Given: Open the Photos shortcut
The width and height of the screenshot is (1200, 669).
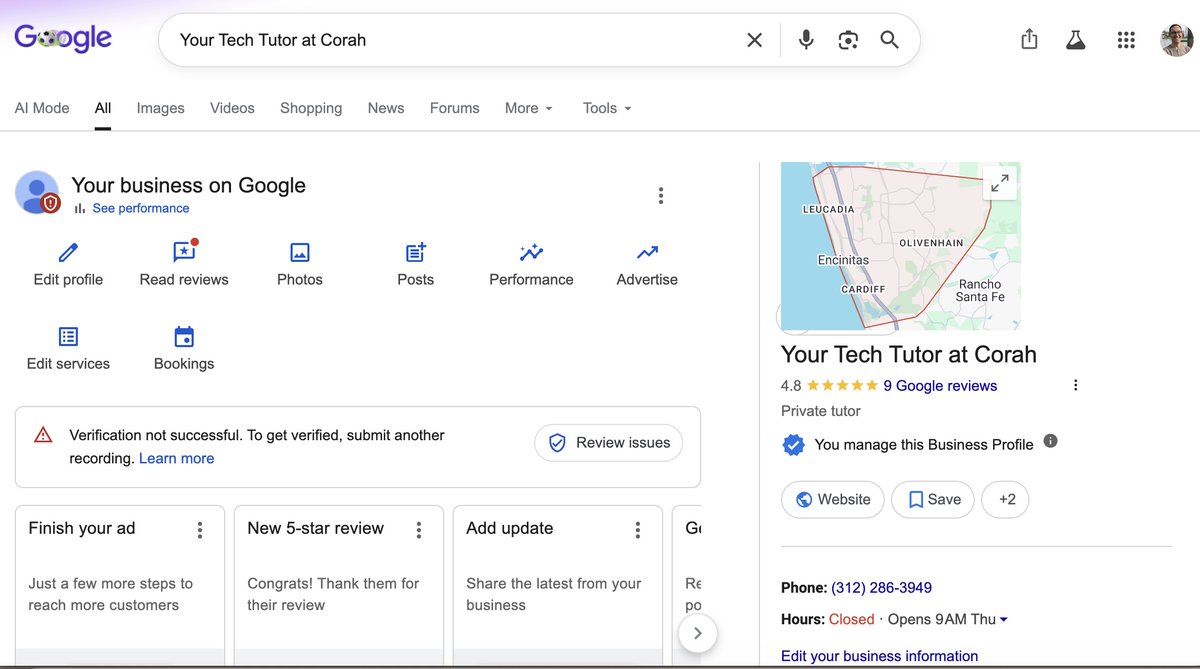Looking at the screenshot, I should coord(300,265).
